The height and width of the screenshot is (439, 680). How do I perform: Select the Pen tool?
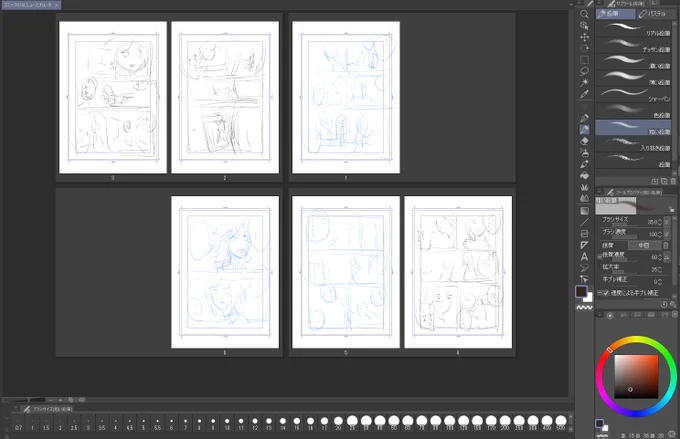(x=584, y=118)
